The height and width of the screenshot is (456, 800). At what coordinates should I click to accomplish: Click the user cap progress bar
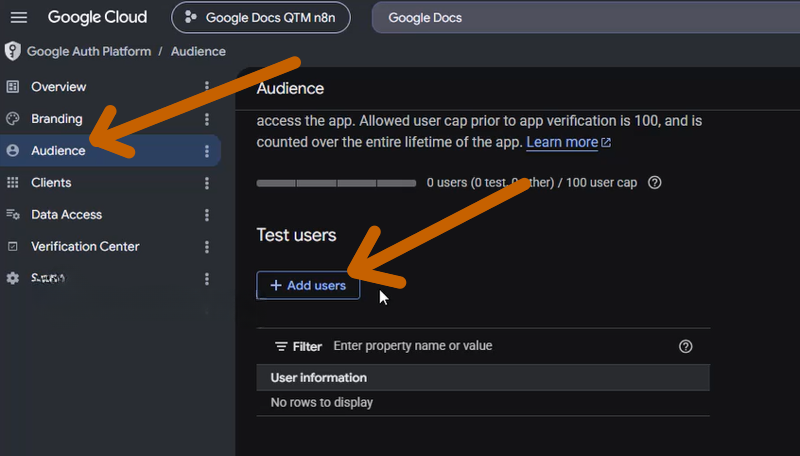[336, 183]
